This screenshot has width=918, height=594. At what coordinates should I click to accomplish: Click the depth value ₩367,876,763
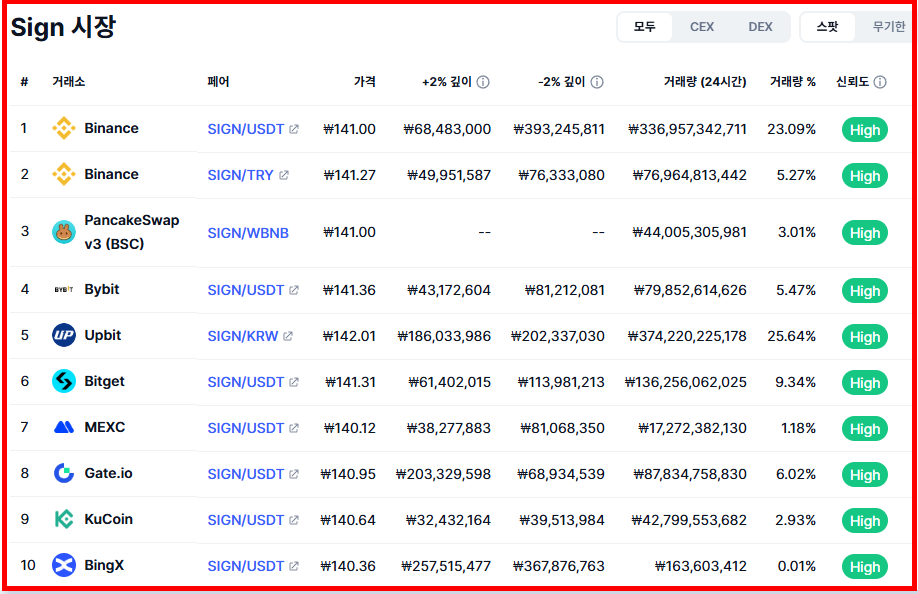click(559, 566)
